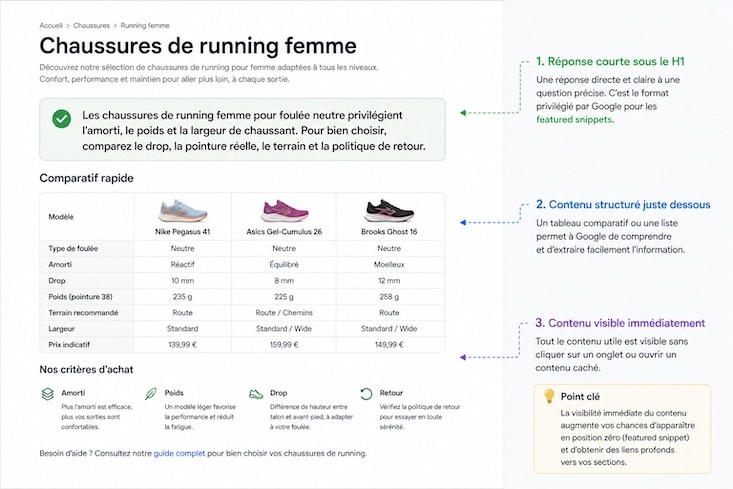Click the '159,99 €' price cell
The width and height of the screenshot is (733, 489).
(284, 345)
